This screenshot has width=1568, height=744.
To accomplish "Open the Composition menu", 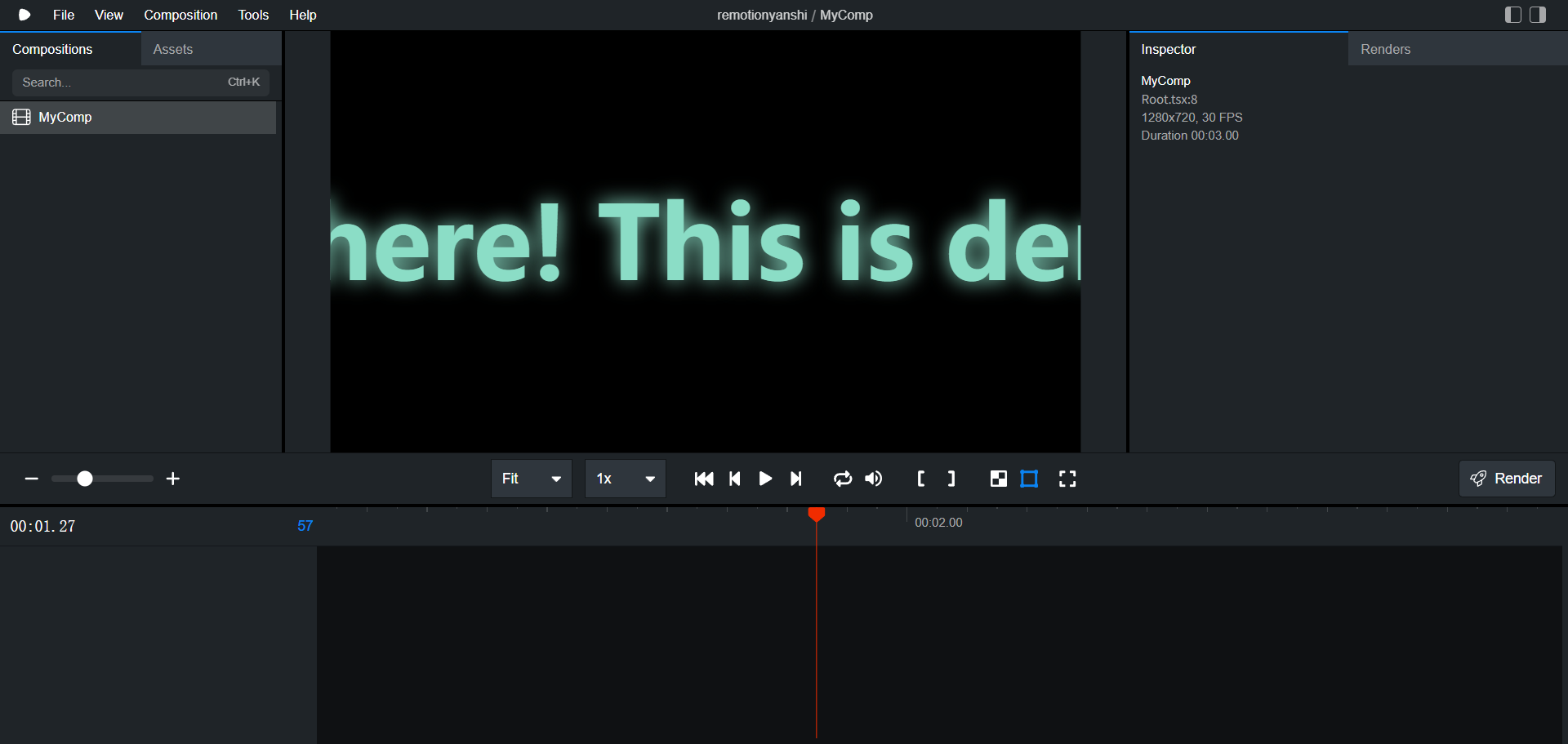I will point(180,15).
